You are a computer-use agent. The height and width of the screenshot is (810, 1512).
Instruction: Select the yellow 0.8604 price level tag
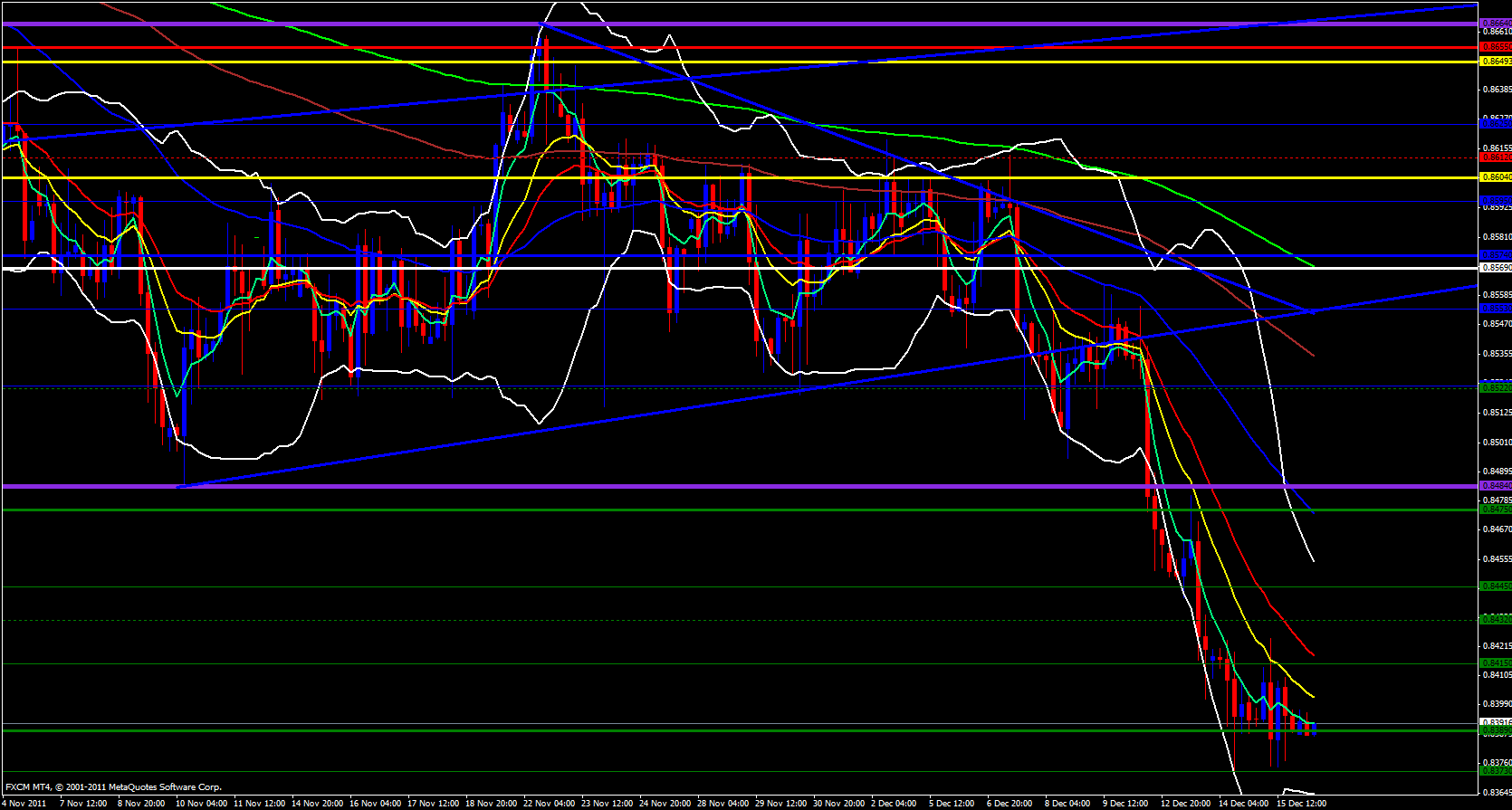pyautogui.click(x=1494, y=177)
